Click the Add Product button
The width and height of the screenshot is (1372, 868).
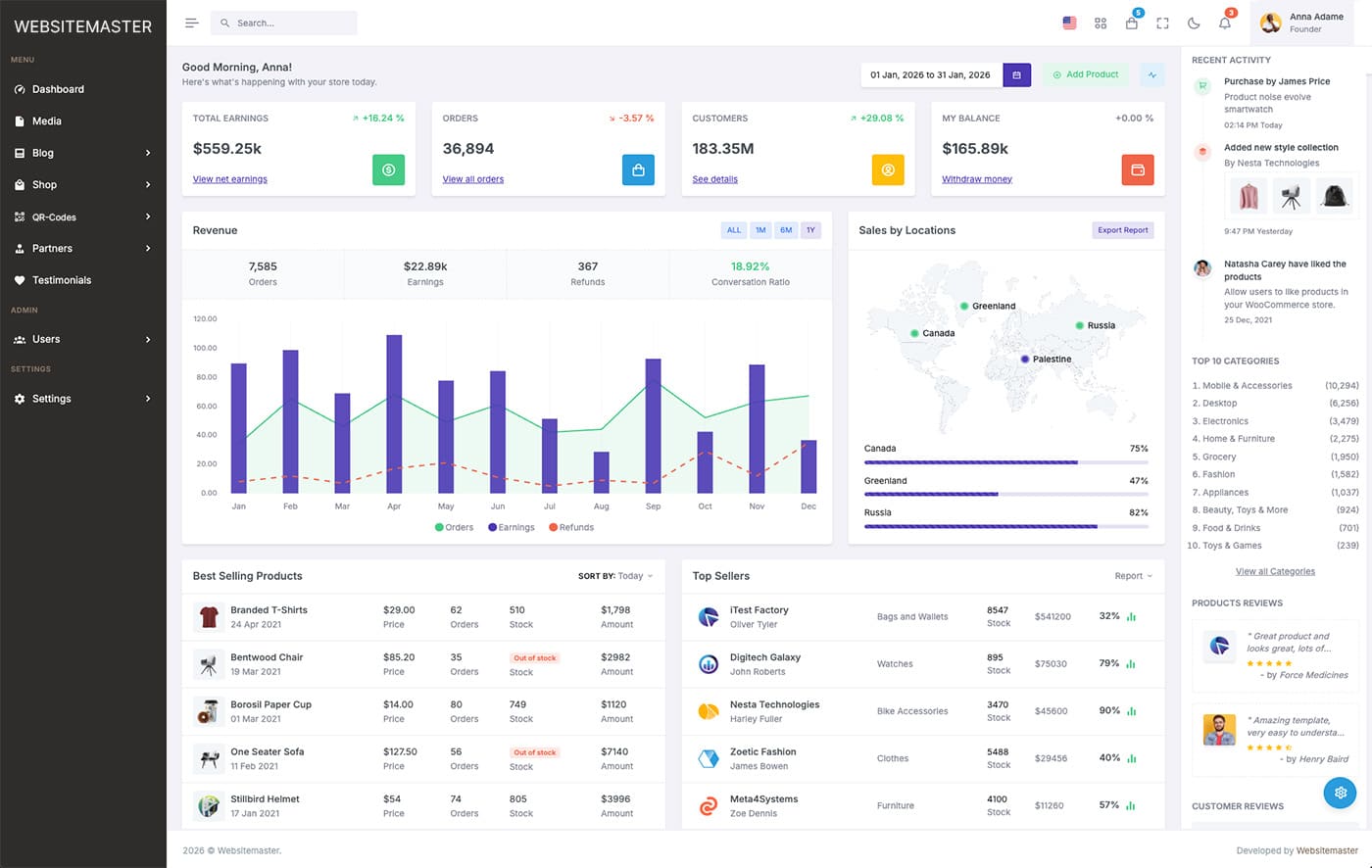[x=1085, y=74]
